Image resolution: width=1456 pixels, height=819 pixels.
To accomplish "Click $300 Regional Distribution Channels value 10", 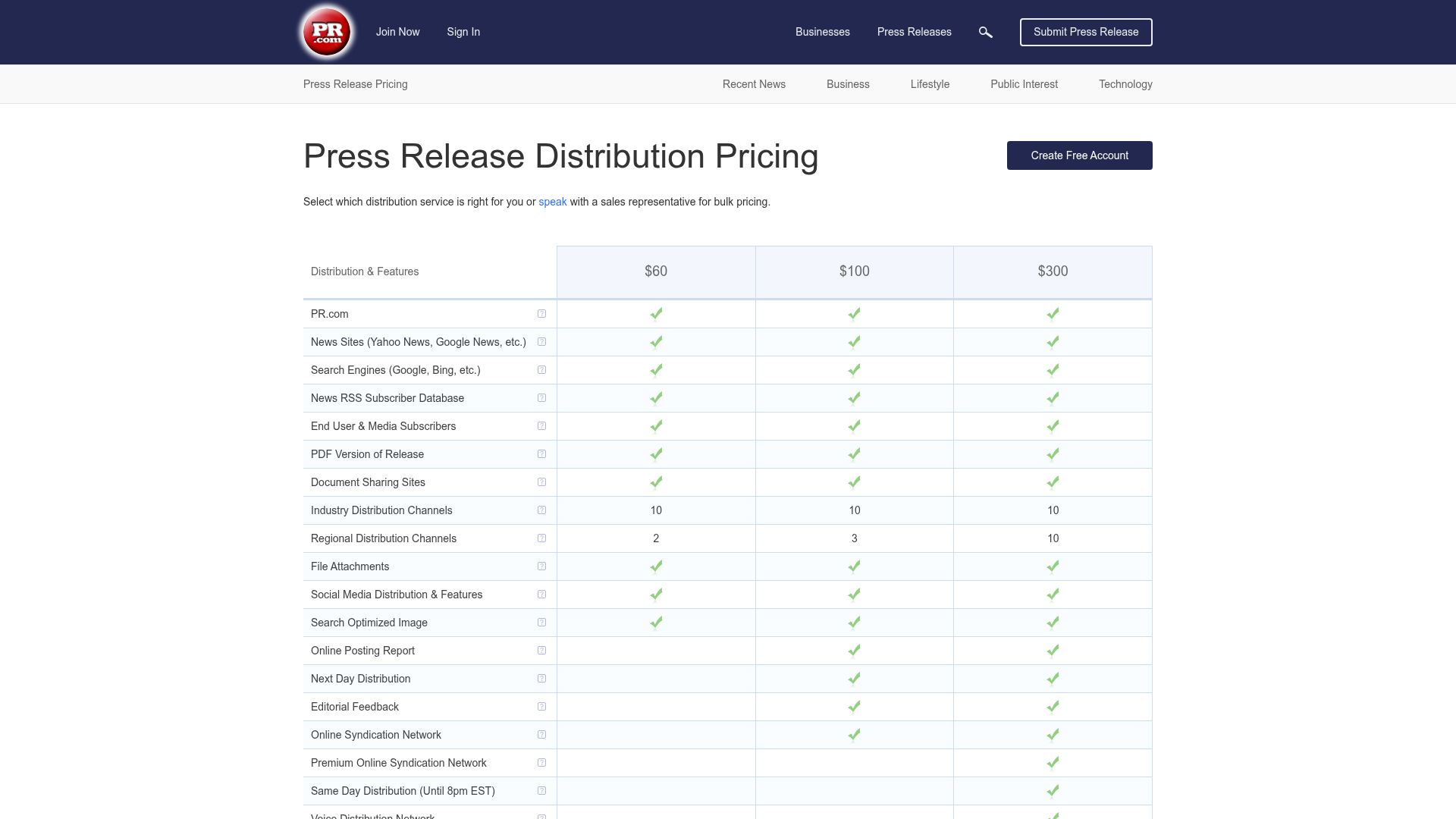I will tap(1053, 538).
